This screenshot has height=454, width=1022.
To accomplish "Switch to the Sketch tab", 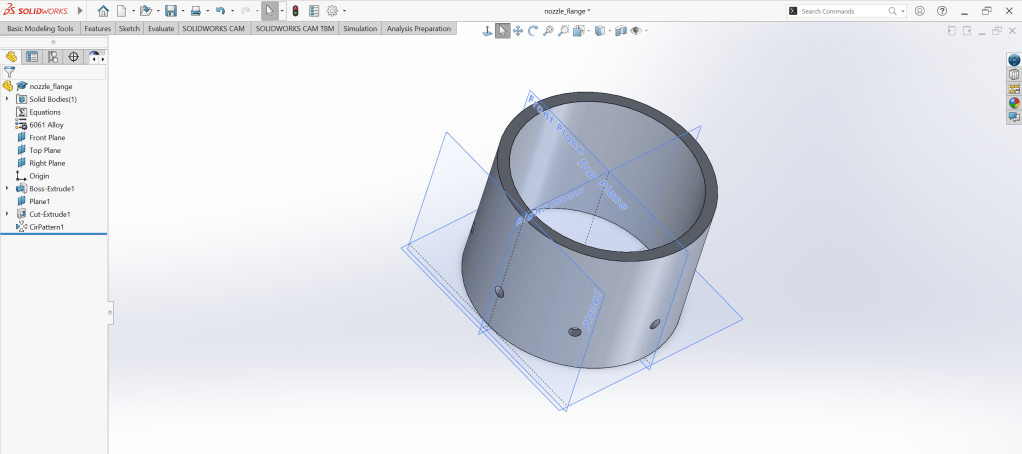I will pyautogui.click(x=129, y=29).
